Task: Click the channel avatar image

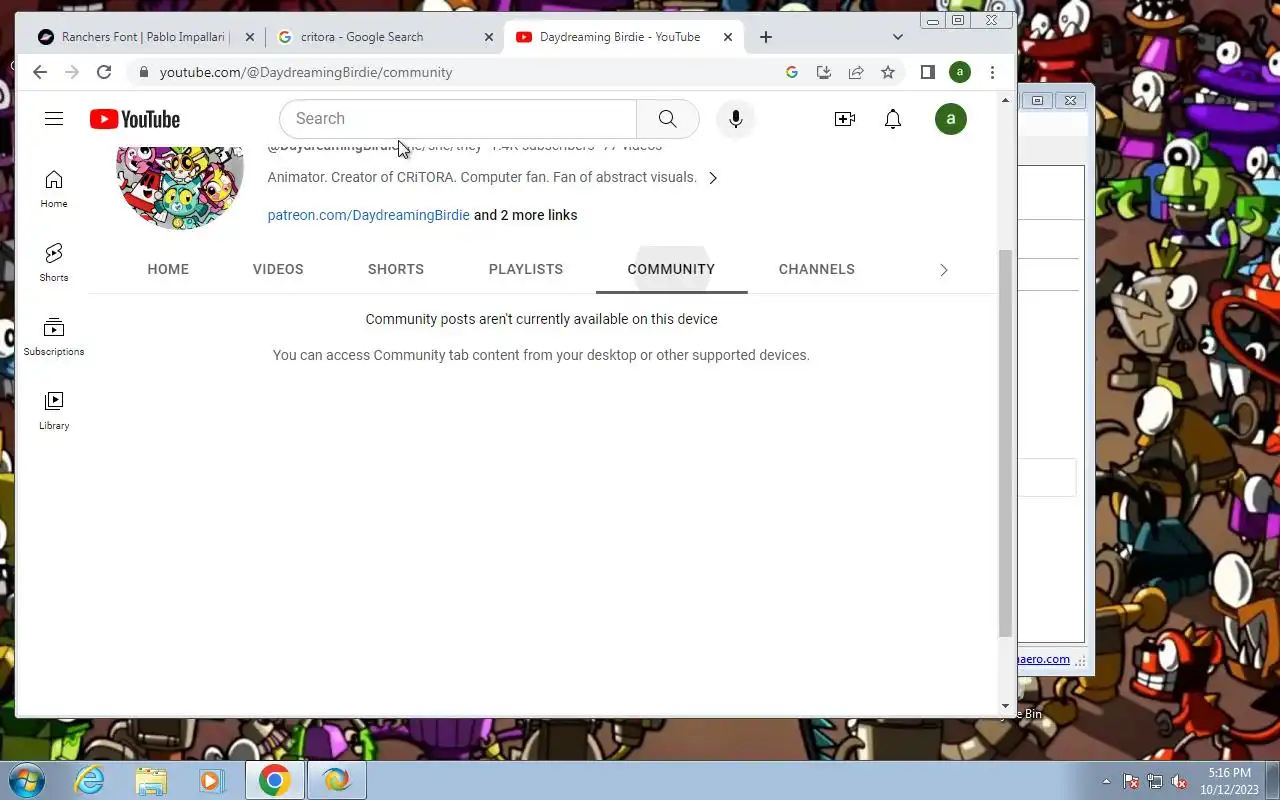Action: point(180,186)
